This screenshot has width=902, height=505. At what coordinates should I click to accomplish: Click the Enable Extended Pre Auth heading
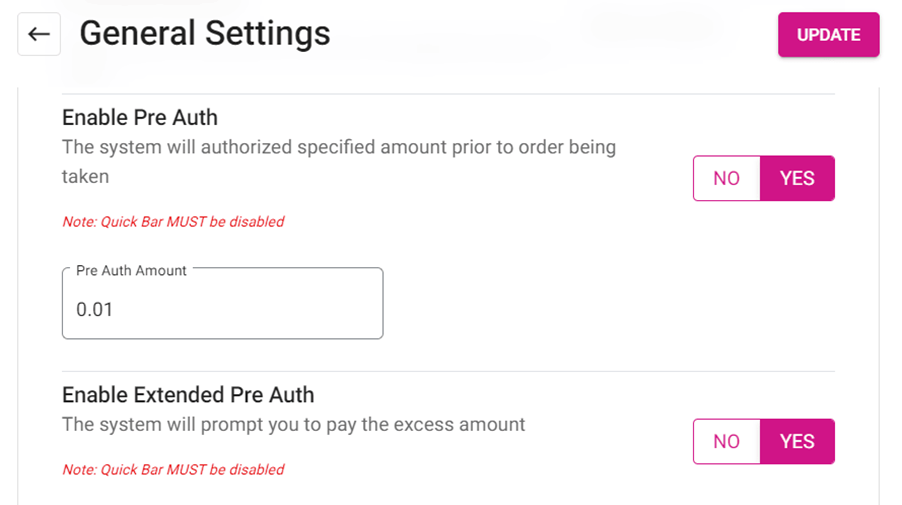(x=188, y=394)
